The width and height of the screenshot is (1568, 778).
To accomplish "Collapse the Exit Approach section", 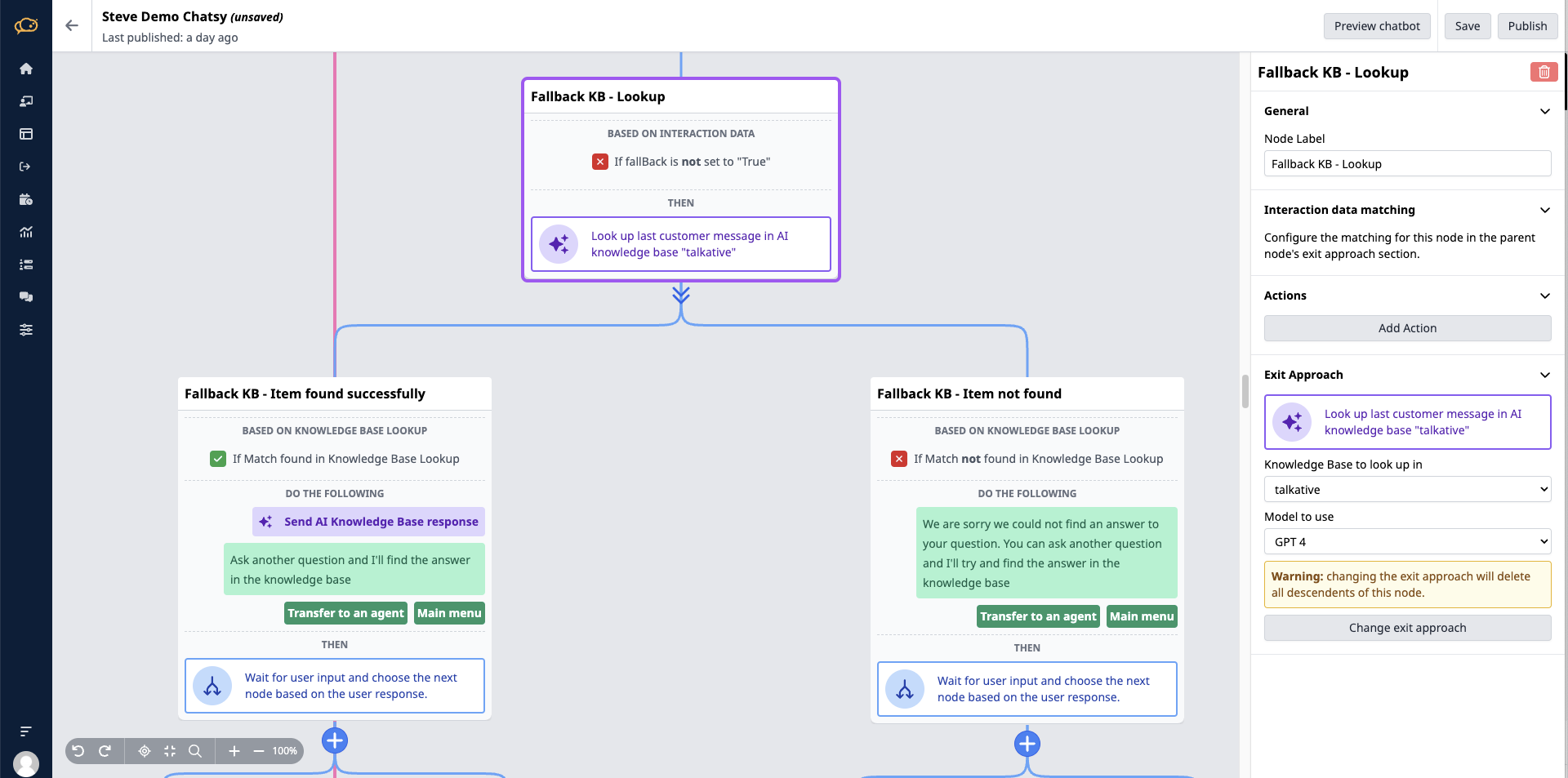I will (1544, 375).
